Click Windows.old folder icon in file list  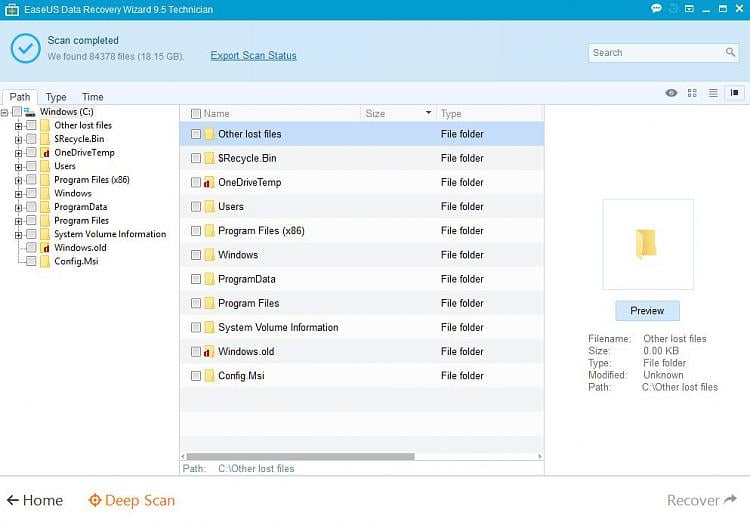click(x=209, y=351)
